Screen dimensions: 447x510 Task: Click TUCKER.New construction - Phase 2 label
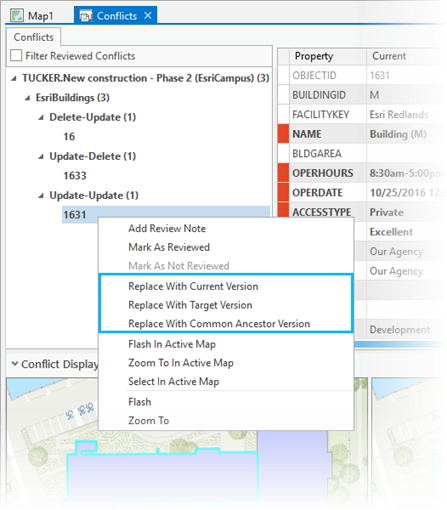click(146, 78)
